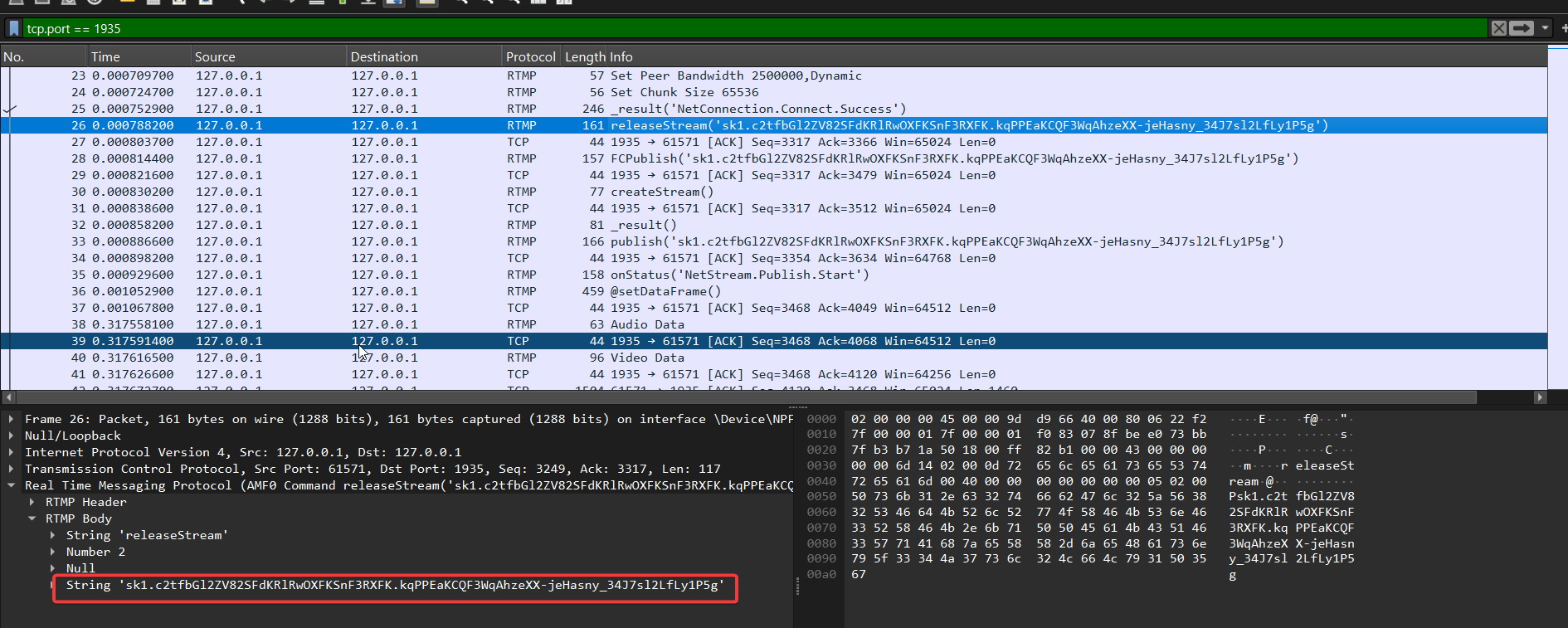Sort packets by the Destination column
This screenshot has height=628, width=1568.
click(x=424, y=56)
